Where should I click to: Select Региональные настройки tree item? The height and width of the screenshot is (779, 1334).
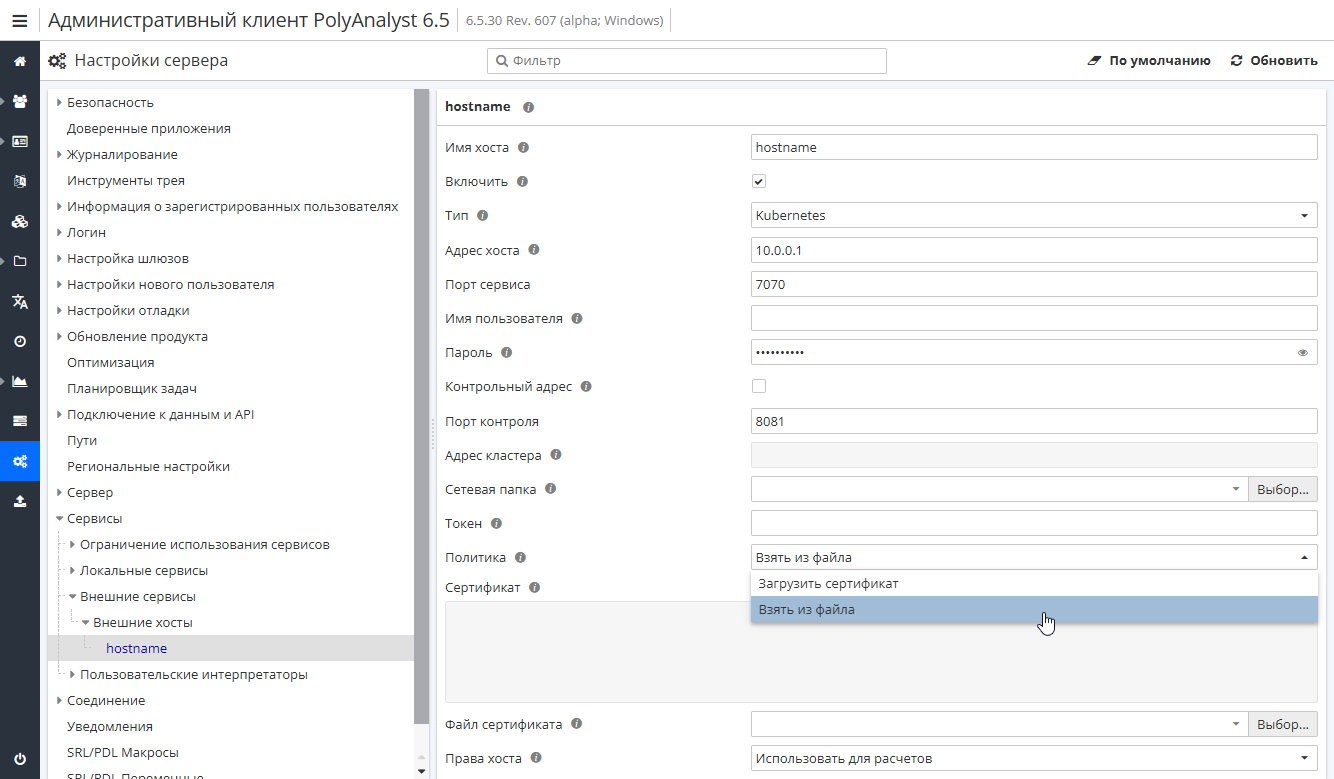coord(148,466)
